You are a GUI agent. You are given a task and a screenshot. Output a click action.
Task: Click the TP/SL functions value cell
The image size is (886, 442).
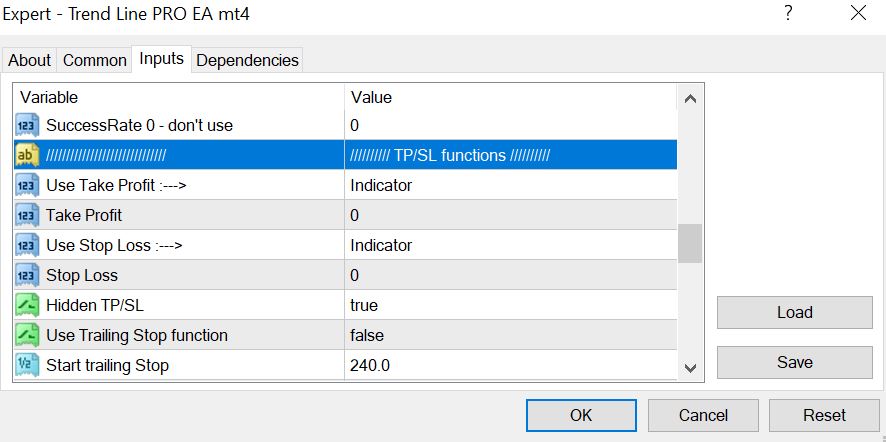click(x=511, y=155)
